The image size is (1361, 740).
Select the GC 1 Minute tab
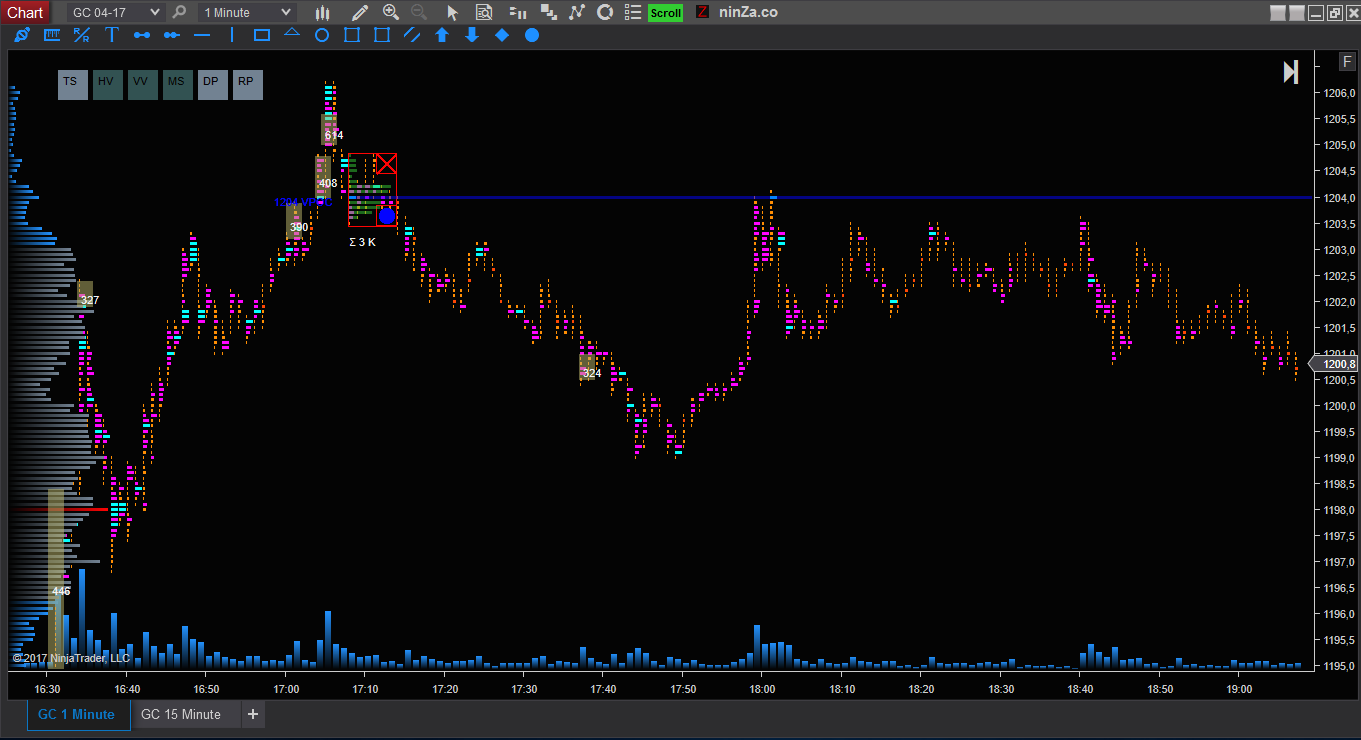coord(77,714)
